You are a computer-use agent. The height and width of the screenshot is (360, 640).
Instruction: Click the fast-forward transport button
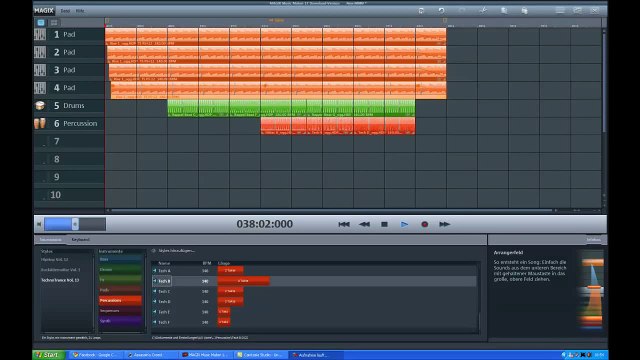444,224
